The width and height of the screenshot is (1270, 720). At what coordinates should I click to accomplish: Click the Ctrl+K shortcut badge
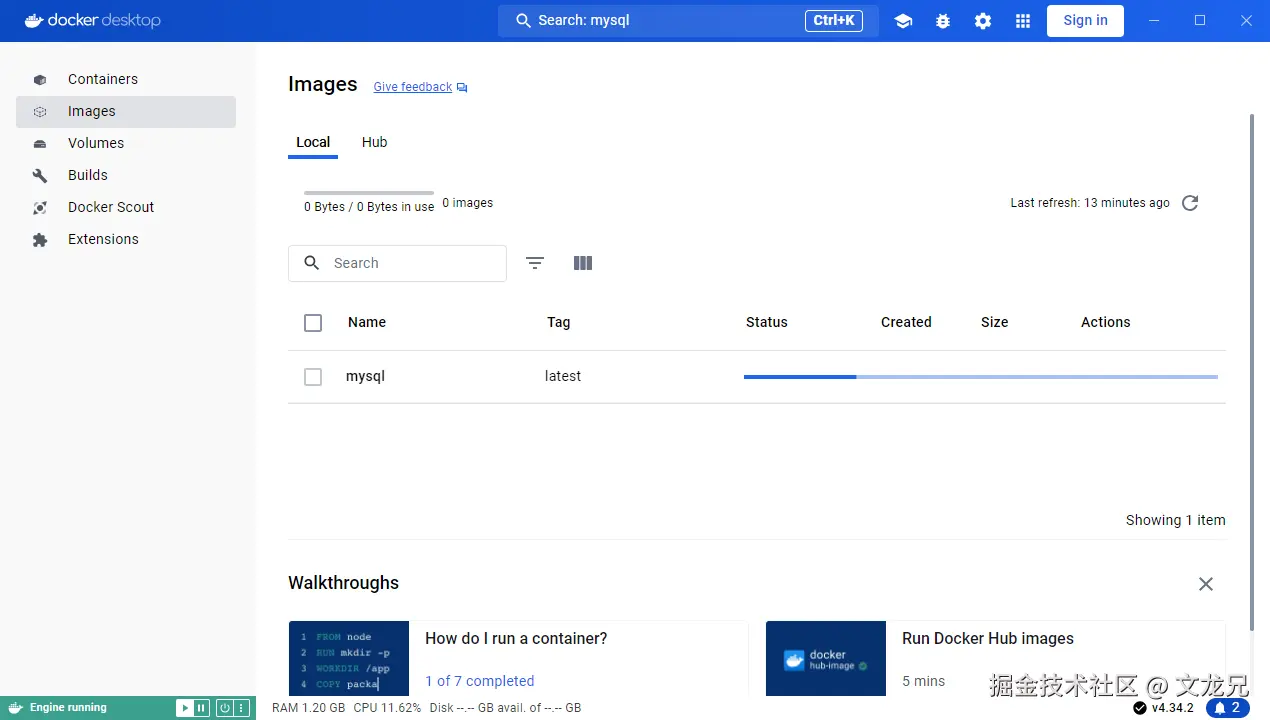834,20
